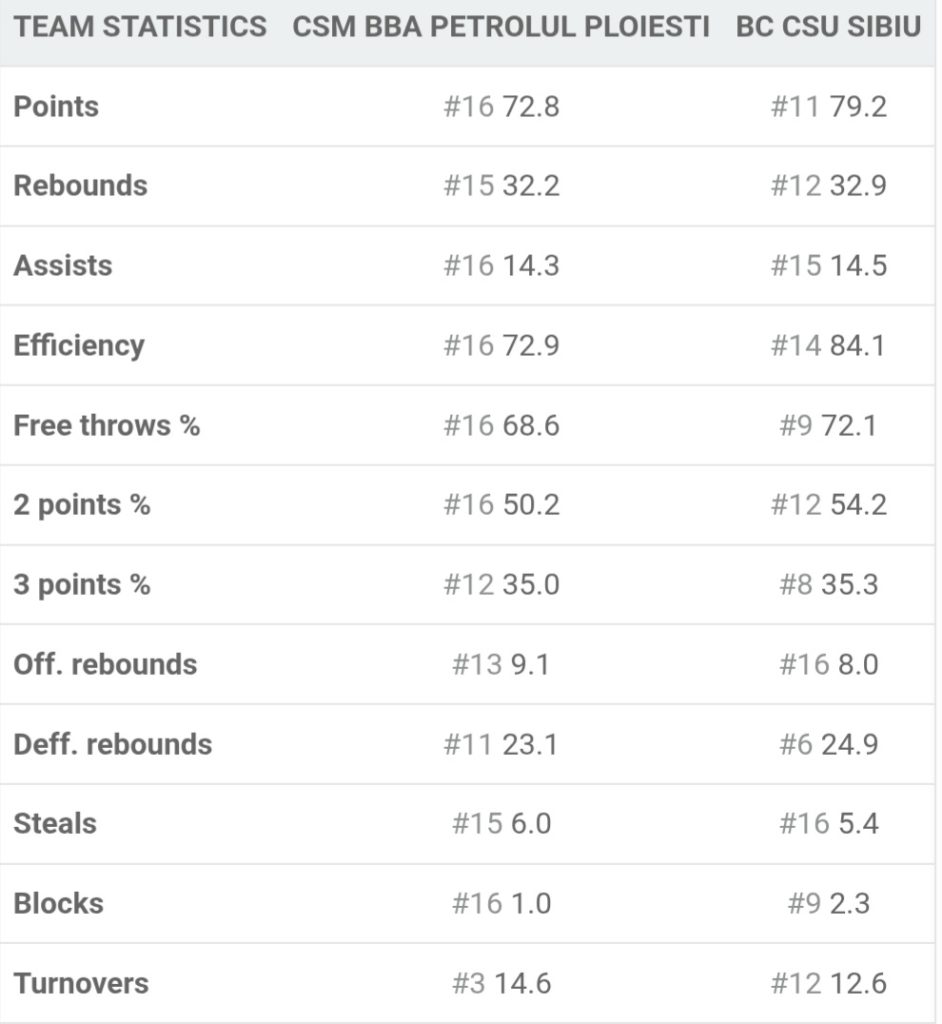Select the Turnovers row label

81,983
